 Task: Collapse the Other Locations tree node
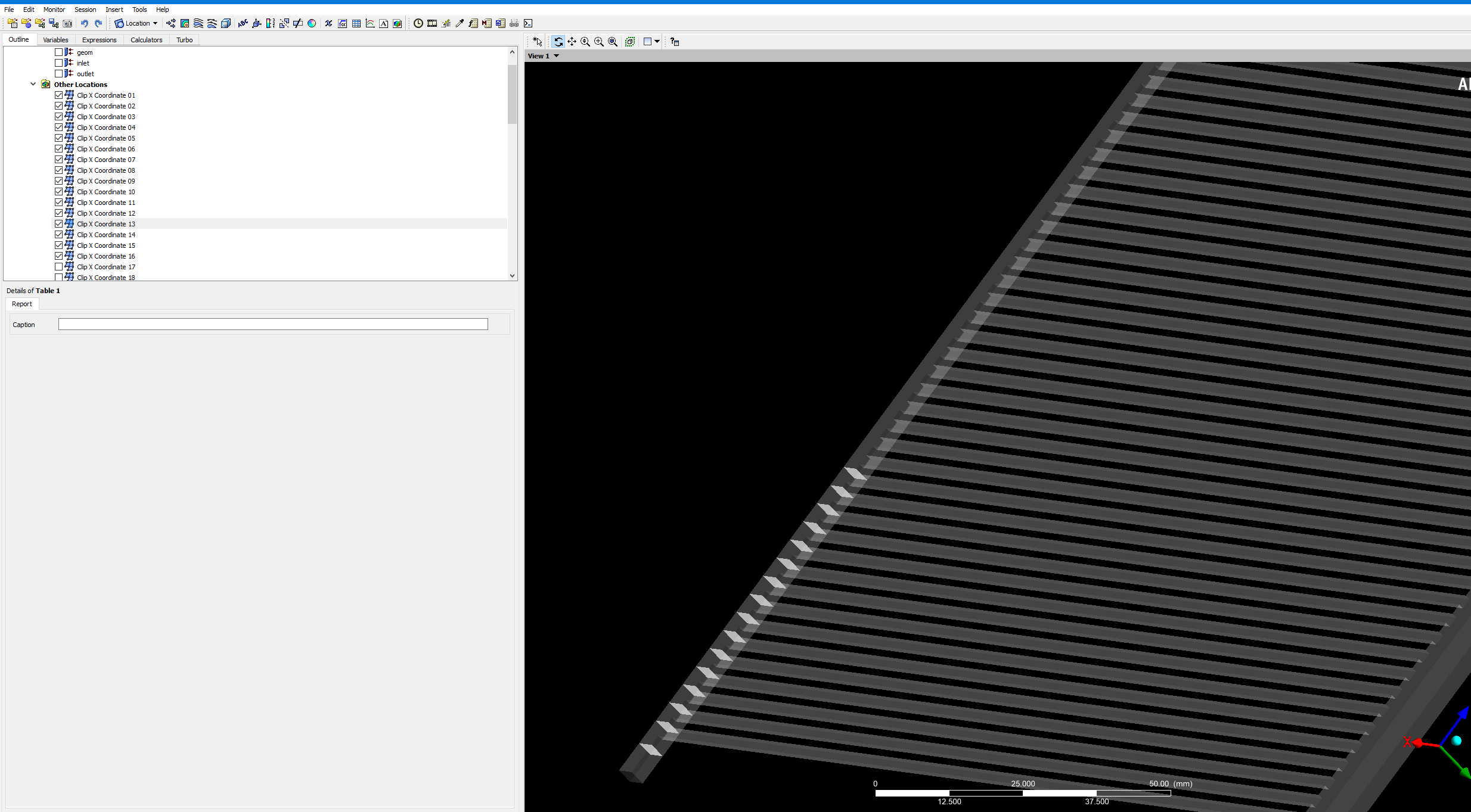(33, 84)
